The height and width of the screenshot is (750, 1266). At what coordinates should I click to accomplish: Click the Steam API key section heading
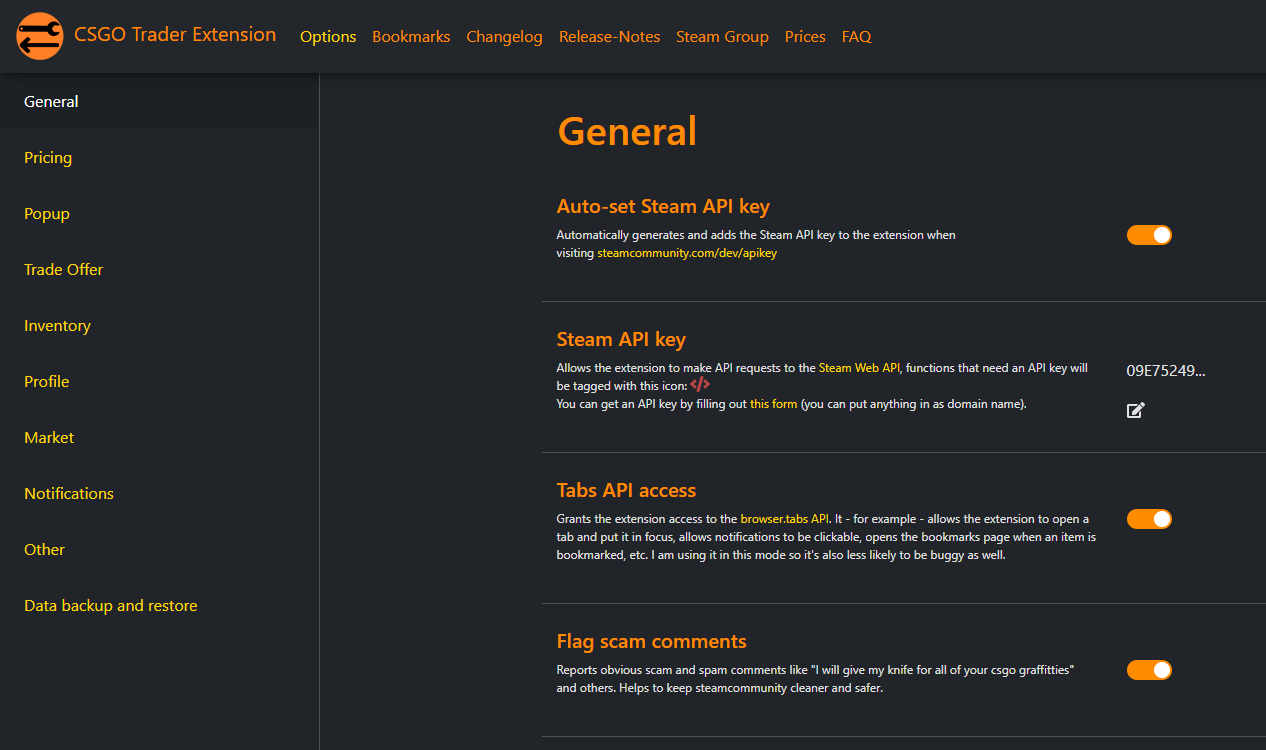tap(621, 340)
